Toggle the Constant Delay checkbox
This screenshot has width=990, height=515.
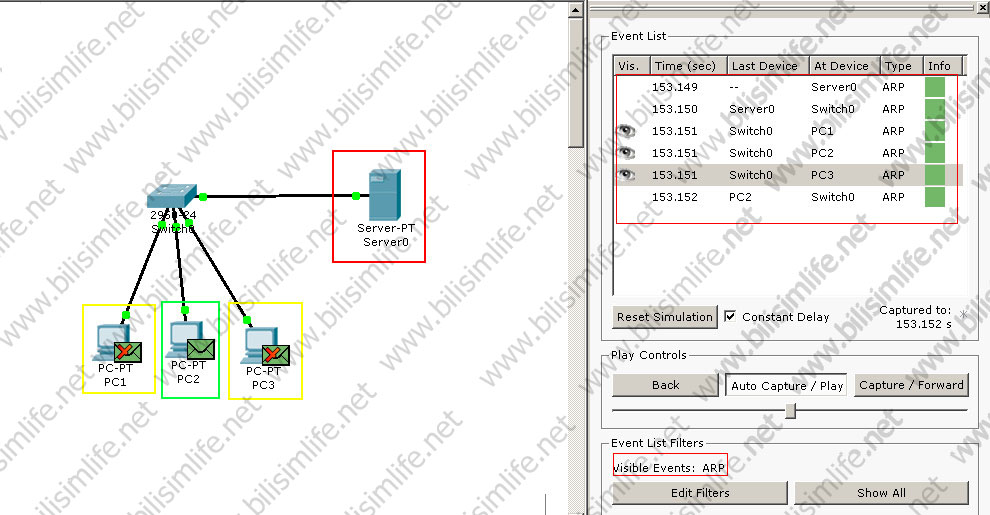[730, 317]
